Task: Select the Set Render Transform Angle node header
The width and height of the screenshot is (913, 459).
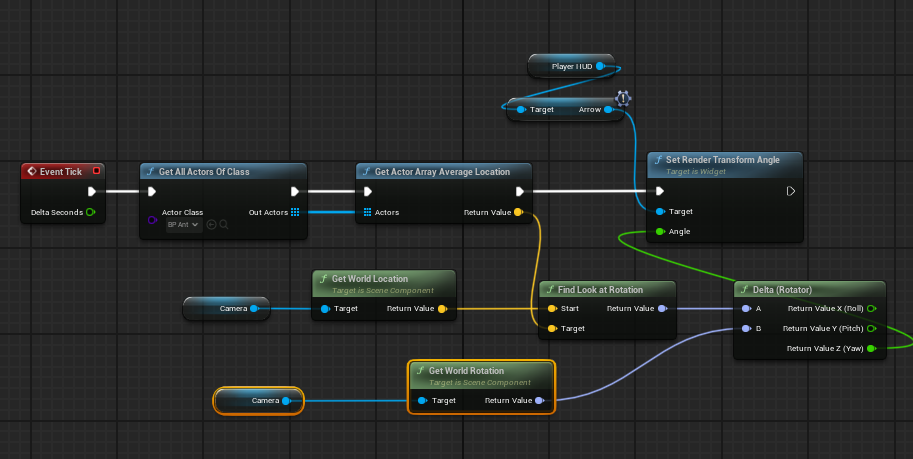Action: click(x=725, y=164)
